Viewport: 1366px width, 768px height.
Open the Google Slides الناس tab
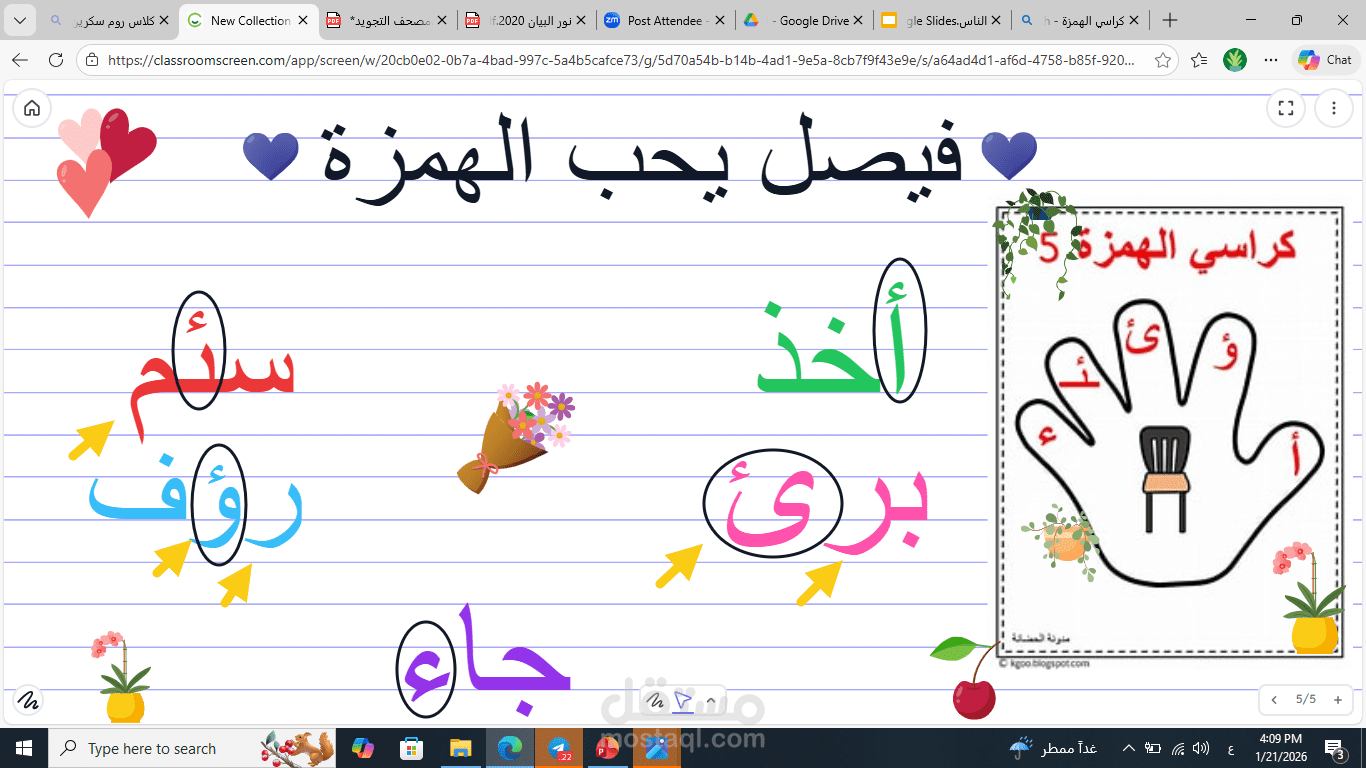point(939,20)
